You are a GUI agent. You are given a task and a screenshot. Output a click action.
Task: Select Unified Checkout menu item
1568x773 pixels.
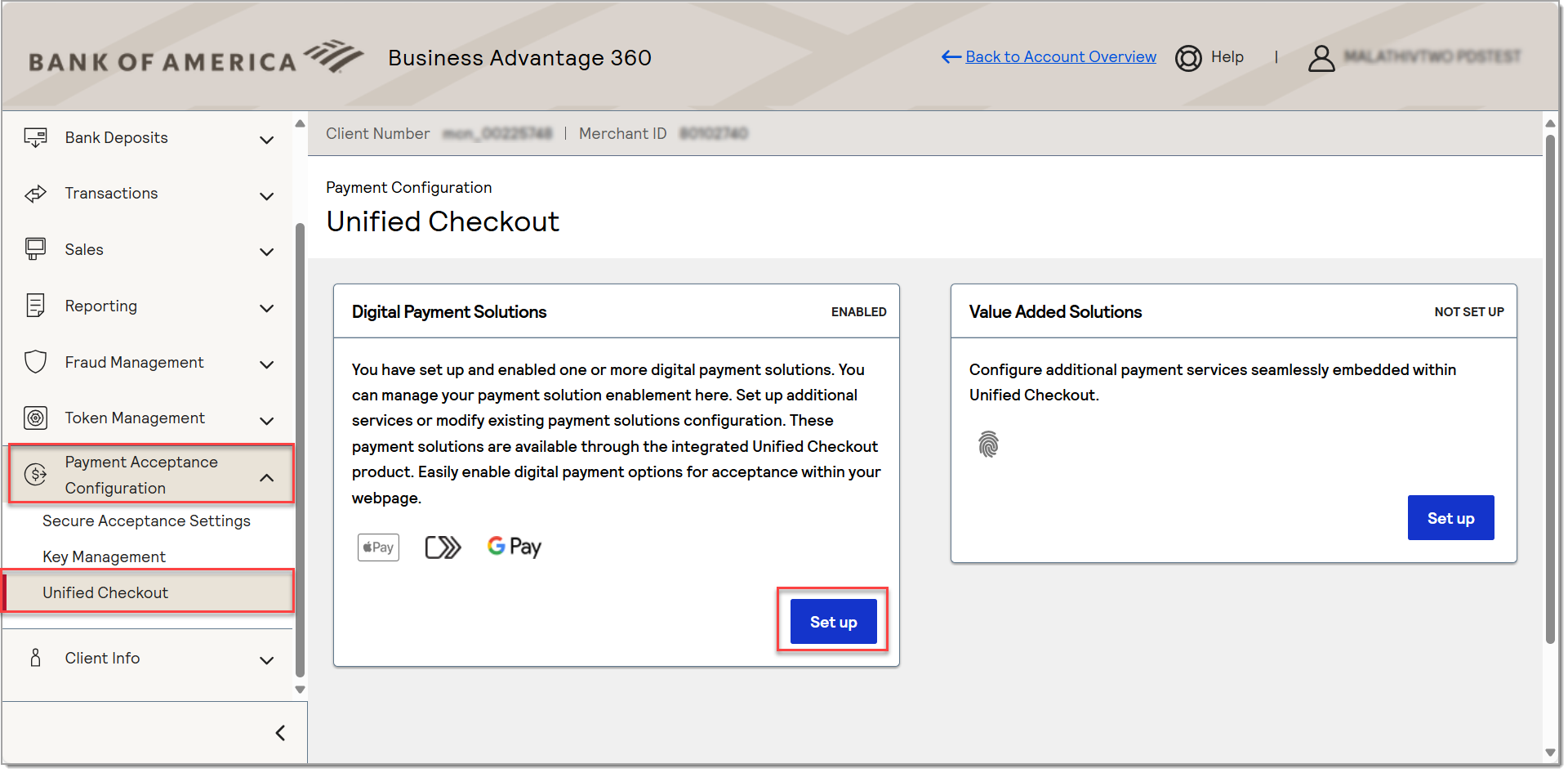(x=105, y=593)
